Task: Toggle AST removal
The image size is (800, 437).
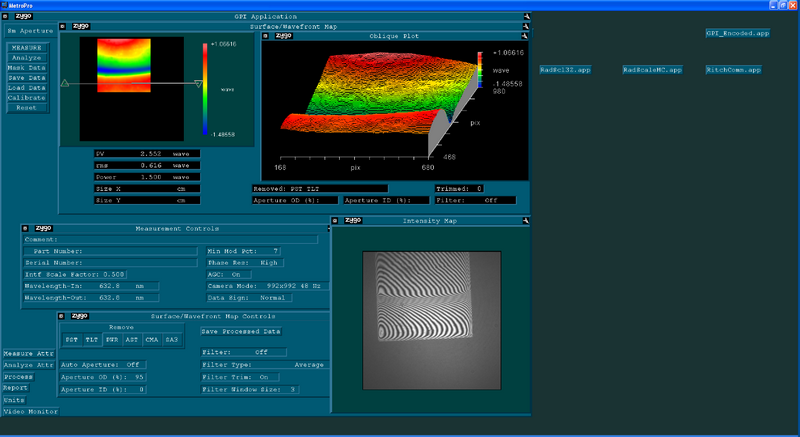Action: 132,340
